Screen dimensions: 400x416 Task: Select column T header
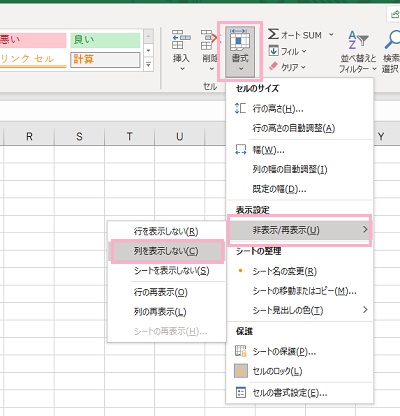[129, 136]
